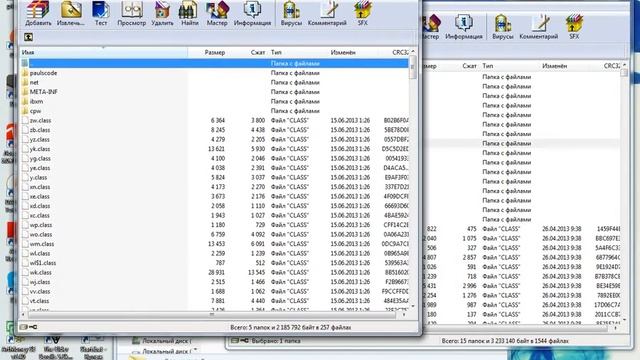Select the ibxm folder icon
Viewport: 640px width, 360px height.
click(x=24, y=101)
